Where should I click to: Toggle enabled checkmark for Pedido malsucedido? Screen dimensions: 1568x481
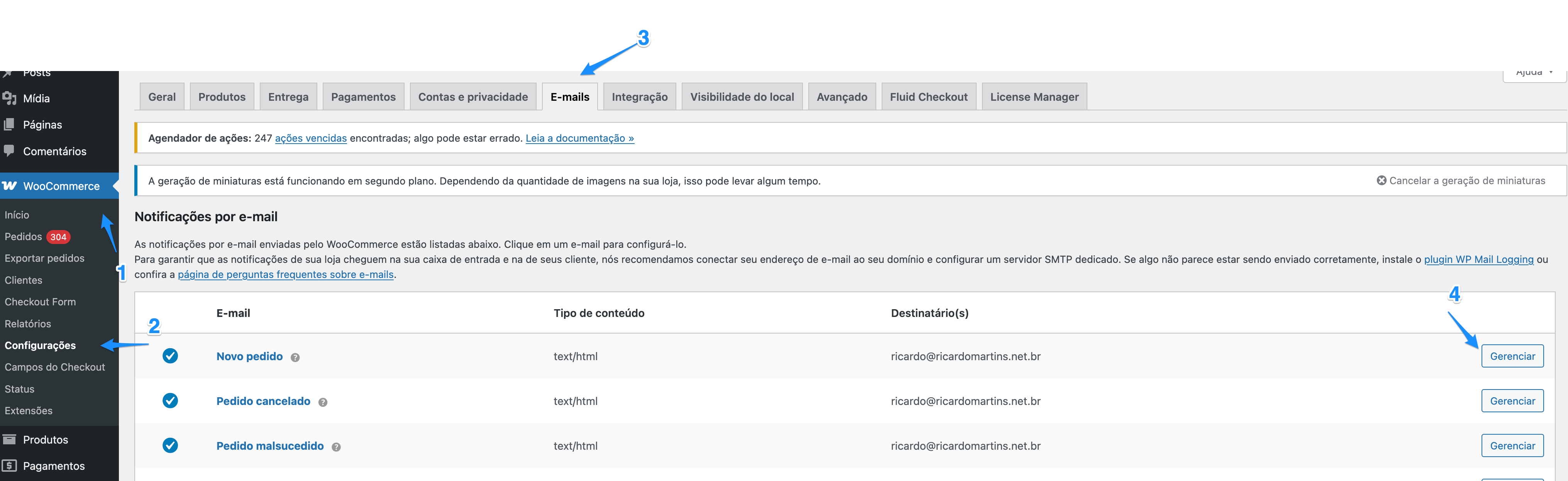(x=171, y=445)
